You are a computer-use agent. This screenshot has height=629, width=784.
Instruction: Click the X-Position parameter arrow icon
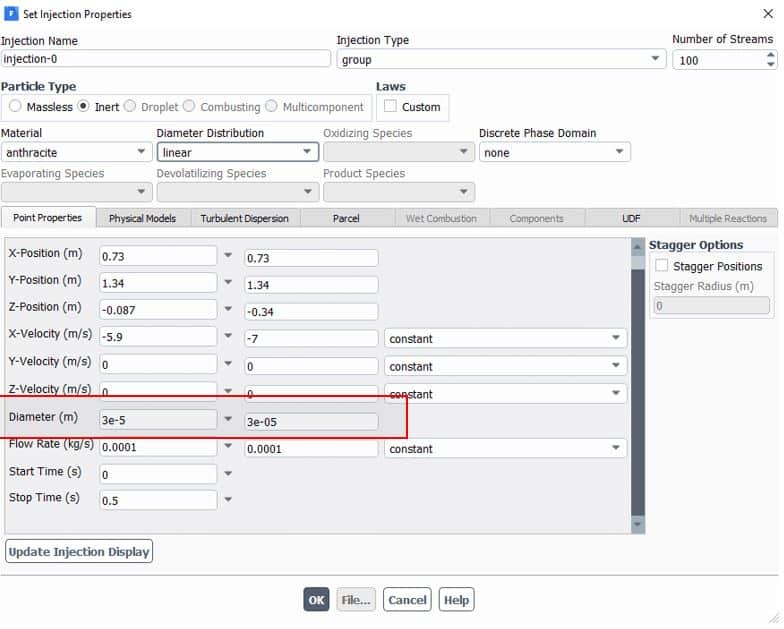[228, 255]
